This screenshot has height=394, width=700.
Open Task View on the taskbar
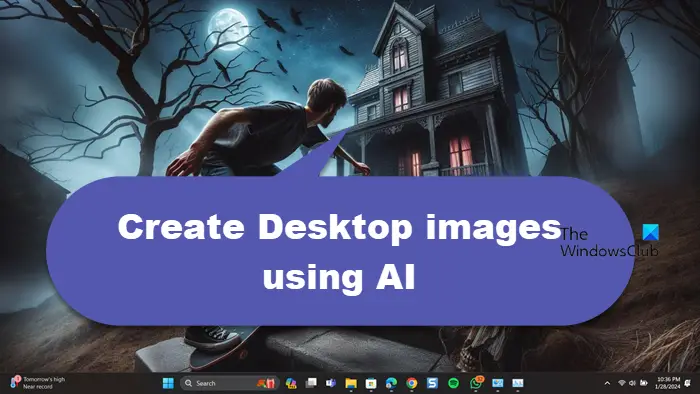pos(311,383)
